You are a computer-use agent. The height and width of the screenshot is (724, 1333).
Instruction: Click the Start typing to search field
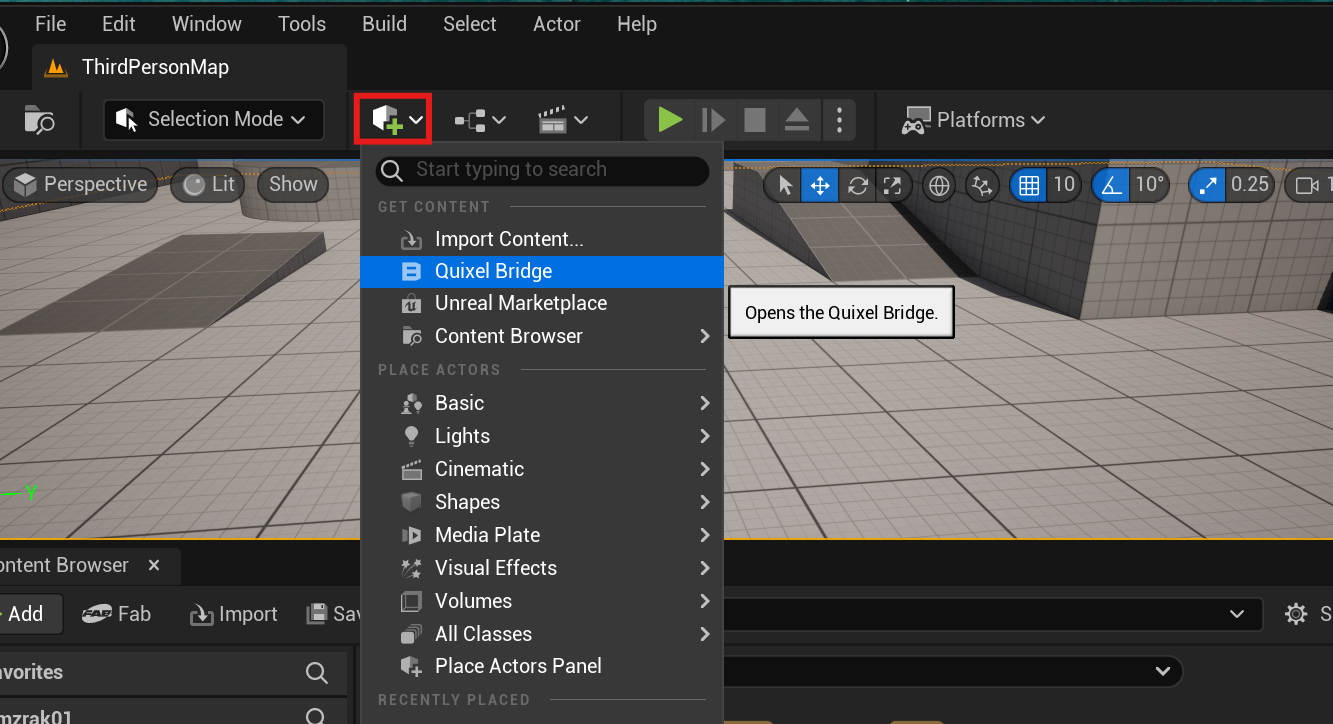click(543, 170)
